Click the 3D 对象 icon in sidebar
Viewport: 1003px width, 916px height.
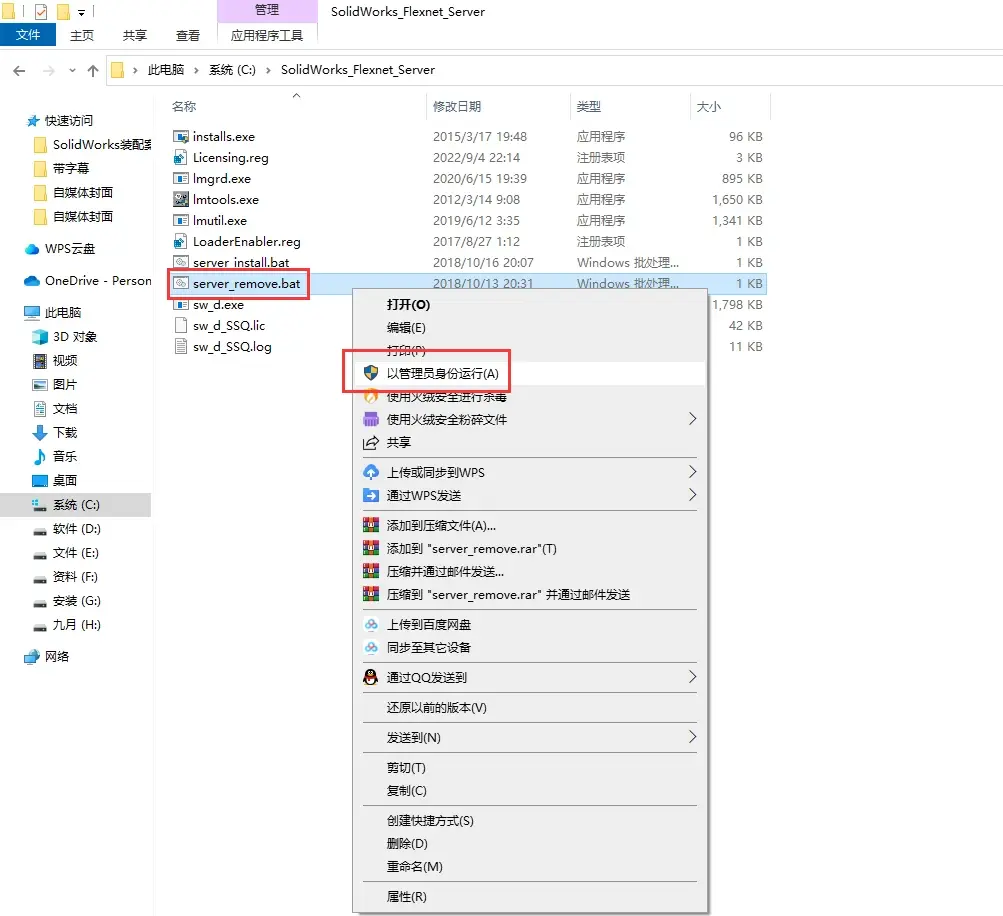(40, 336)
